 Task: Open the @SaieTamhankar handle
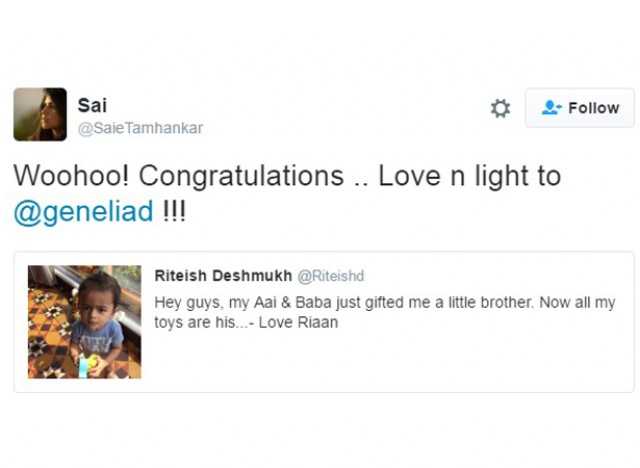pos(140,129)
